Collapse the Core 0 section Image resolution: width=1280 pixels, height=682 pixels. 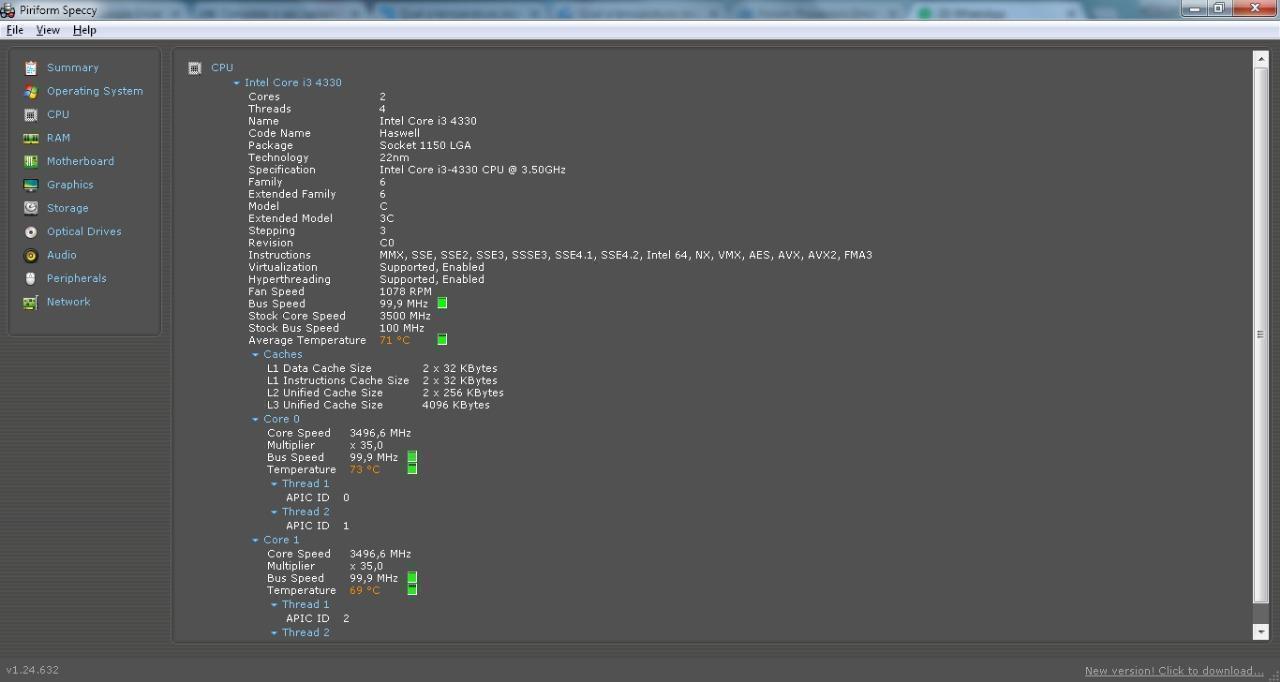[x=256, y=420]
